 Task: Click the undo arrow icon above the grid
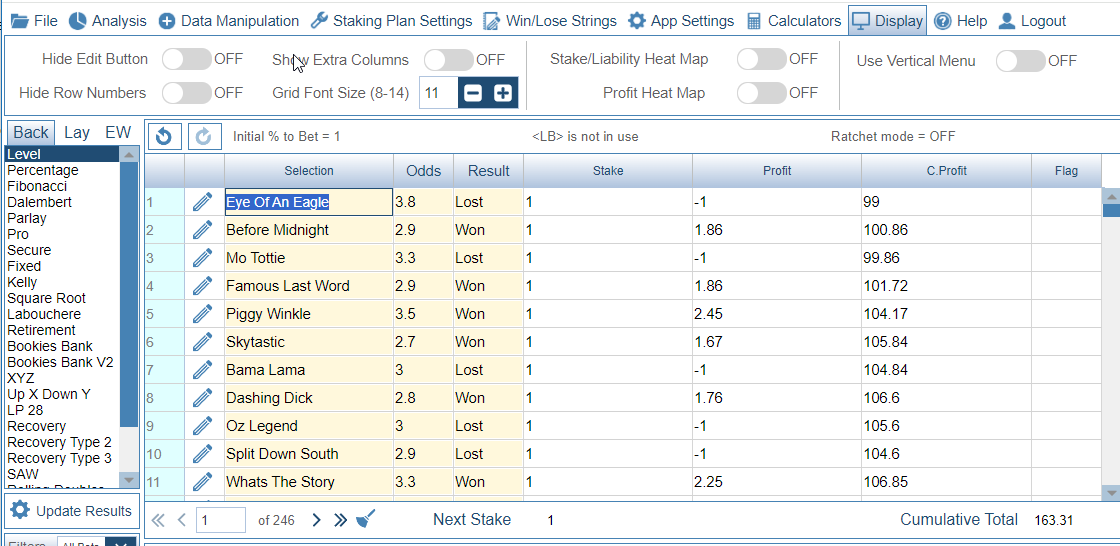tap(164, 136)
